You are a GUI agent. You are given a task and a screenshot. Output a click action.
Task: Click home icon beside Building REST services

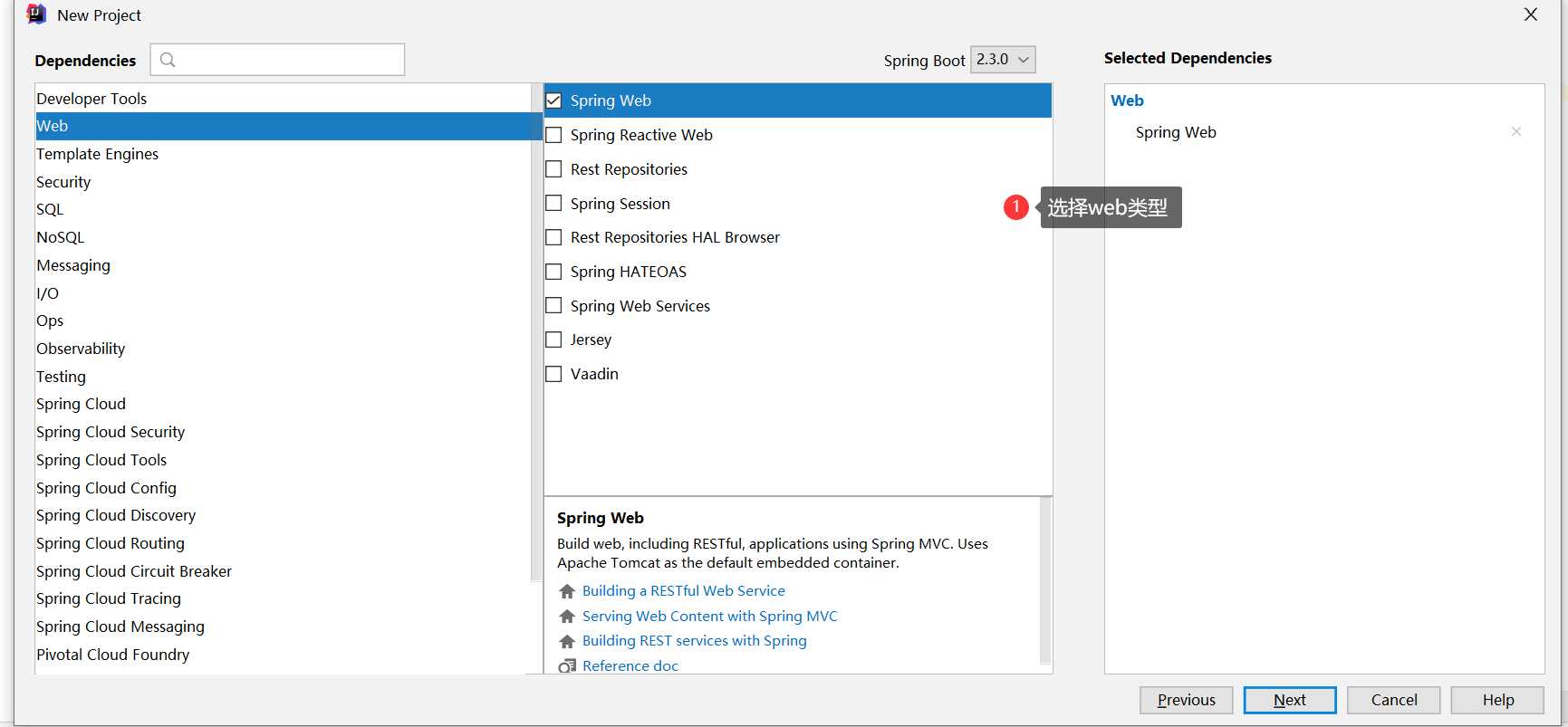click(x=567, y=641)
